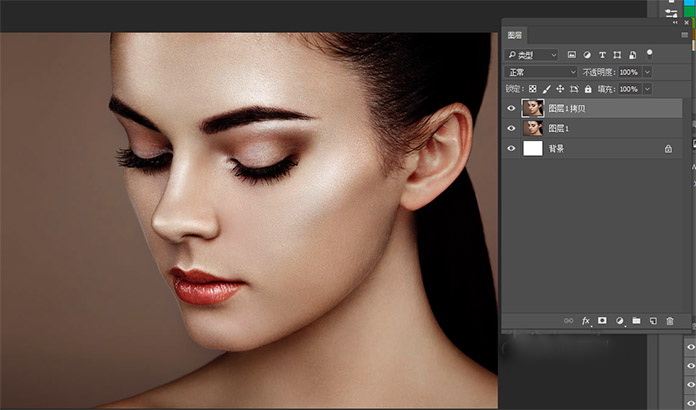Screen dimensions: 696x410
Task: Open the 正常 blend mode dropdown
Action: [542, 72]
